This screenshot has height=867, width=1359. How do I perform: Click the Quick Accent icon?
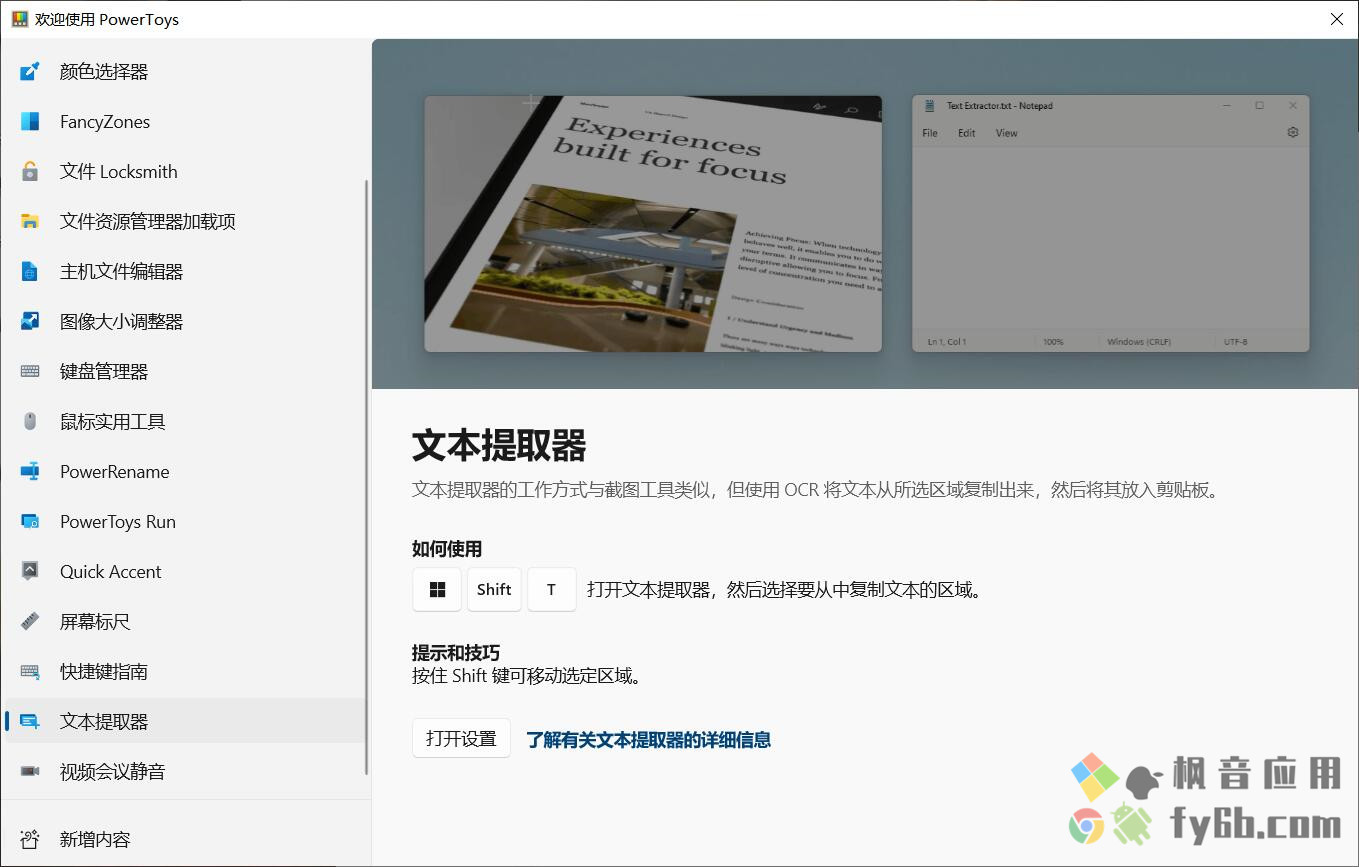tap(30, 571)
